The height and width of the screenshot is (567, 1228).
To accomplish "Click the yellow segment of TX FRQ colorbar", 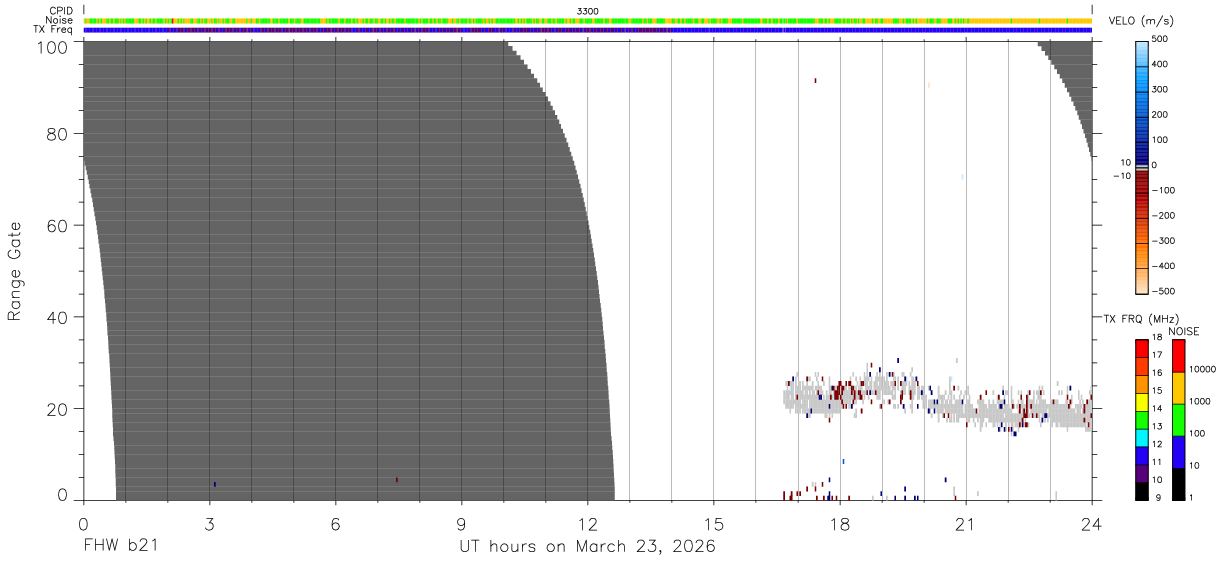I will [x=1142, y=400].
